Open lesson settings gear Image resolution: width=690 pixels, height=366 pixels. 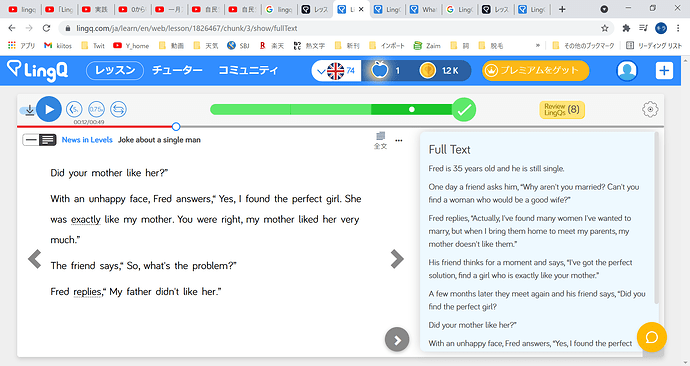tap(650, 109)
